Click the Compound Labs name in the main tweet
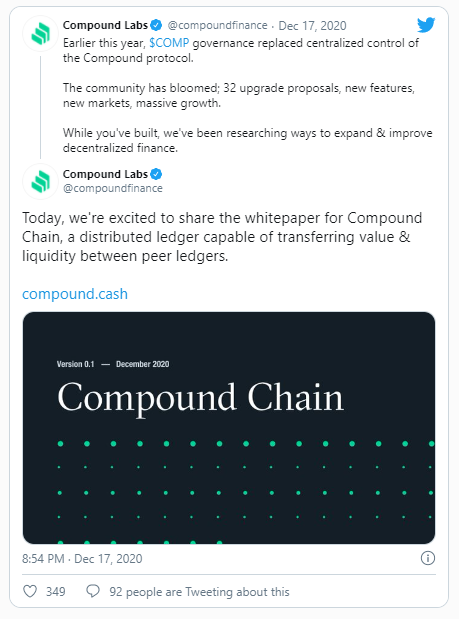 [x=105, y=174]
